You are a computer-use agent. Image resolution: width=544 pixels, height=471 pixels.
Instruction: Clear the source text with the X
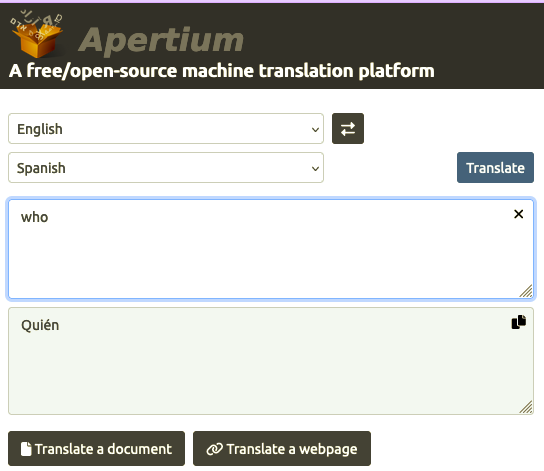518,214
